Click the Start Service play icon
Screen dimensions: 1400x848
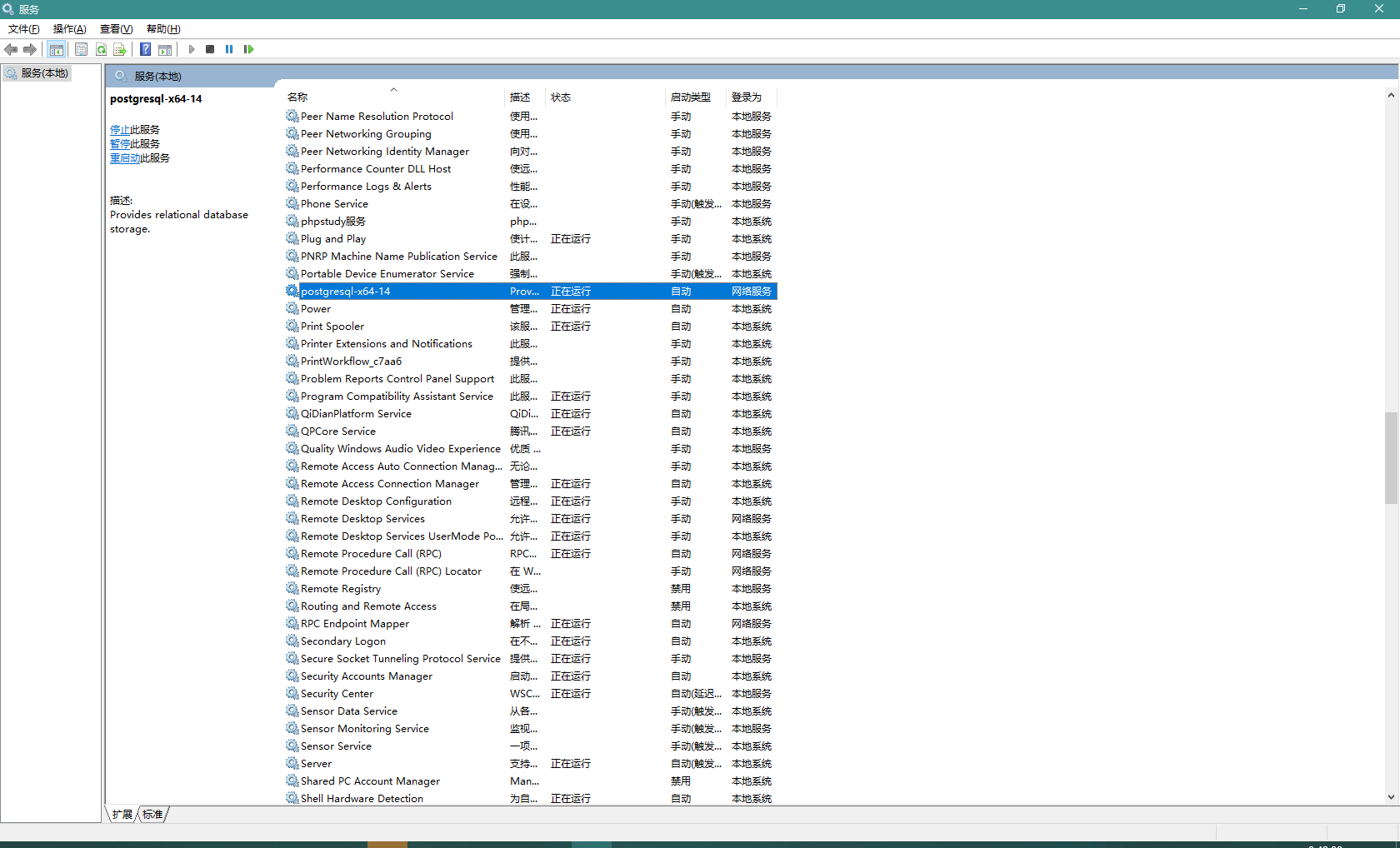click(192, 50)
